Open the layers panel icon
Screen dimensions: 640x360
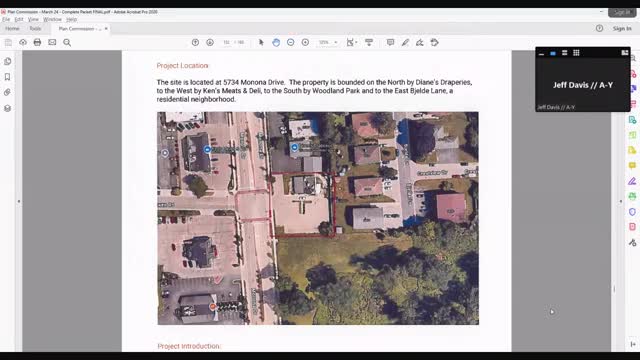pos(7,108)
